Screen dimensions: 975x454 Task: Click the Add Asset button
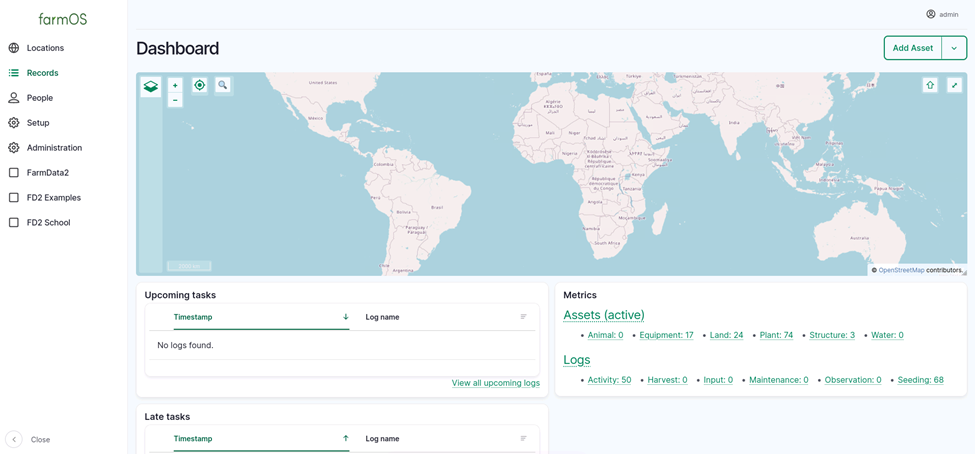(912, 48)
